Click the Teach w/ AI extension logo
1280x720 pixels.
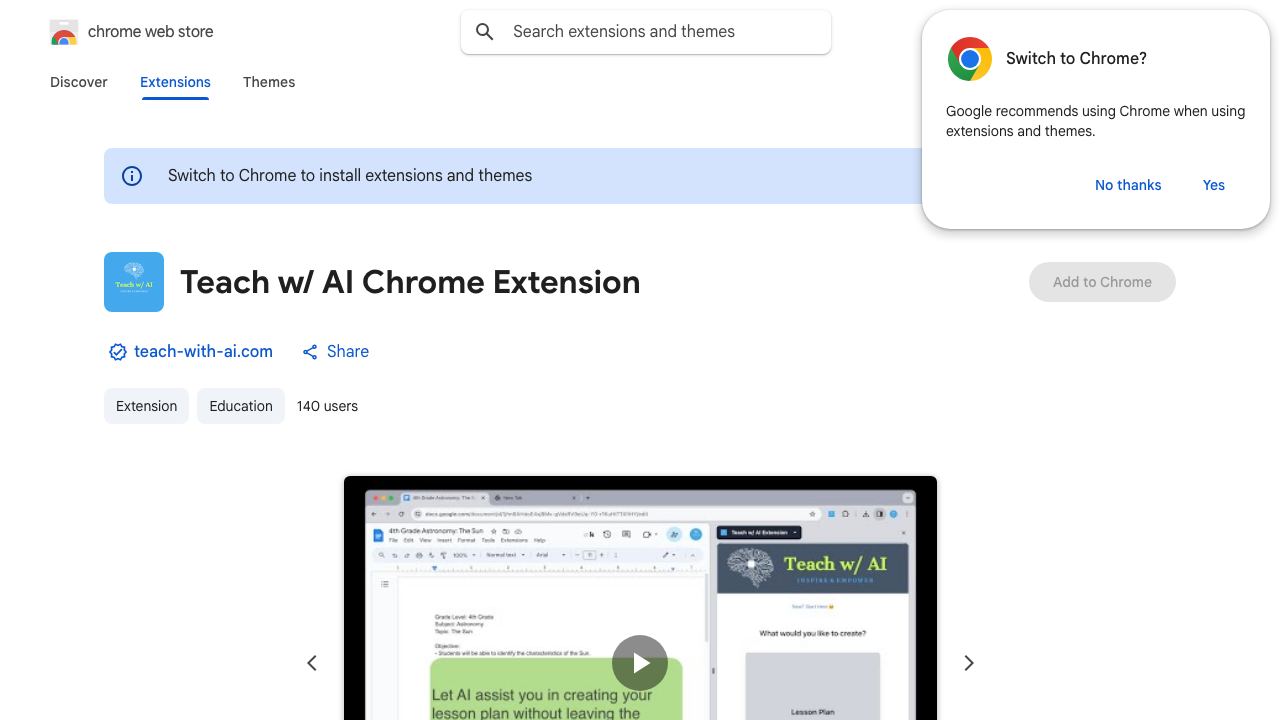pyautogui.click(x=134, y=282)
